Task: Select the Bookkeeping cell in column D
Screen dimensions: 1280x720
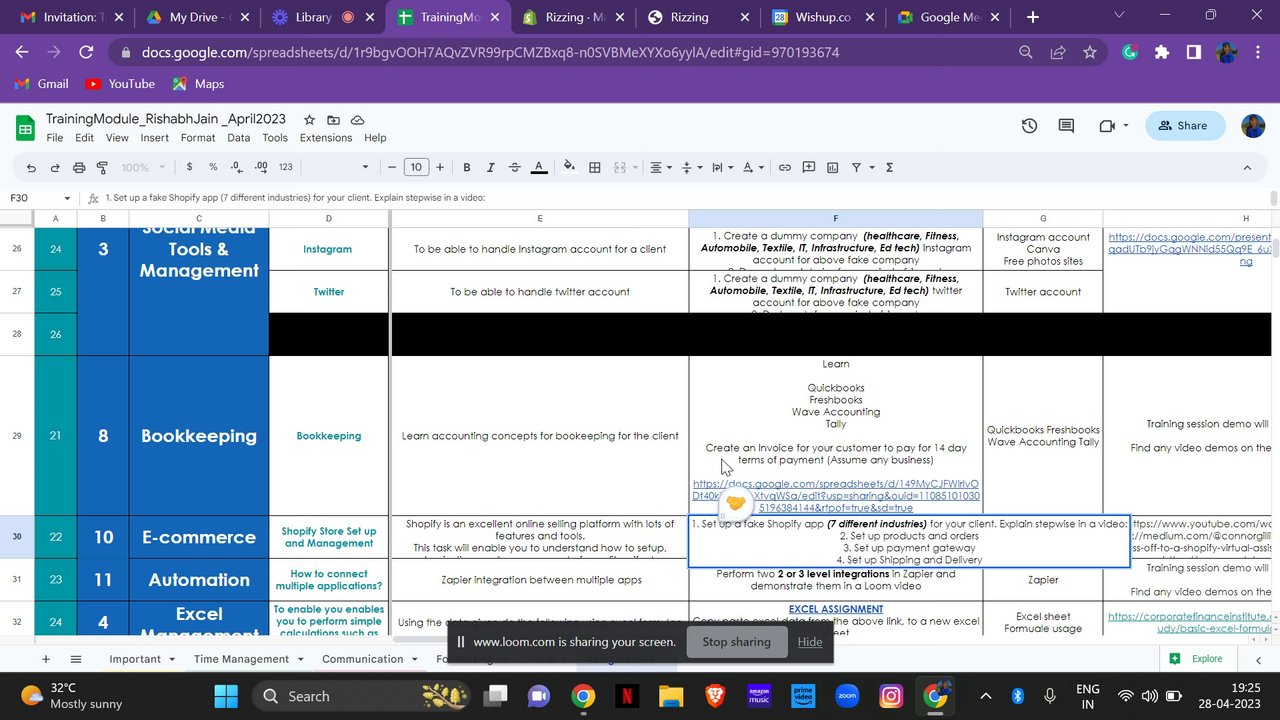Action: click(x=329, y=436)
